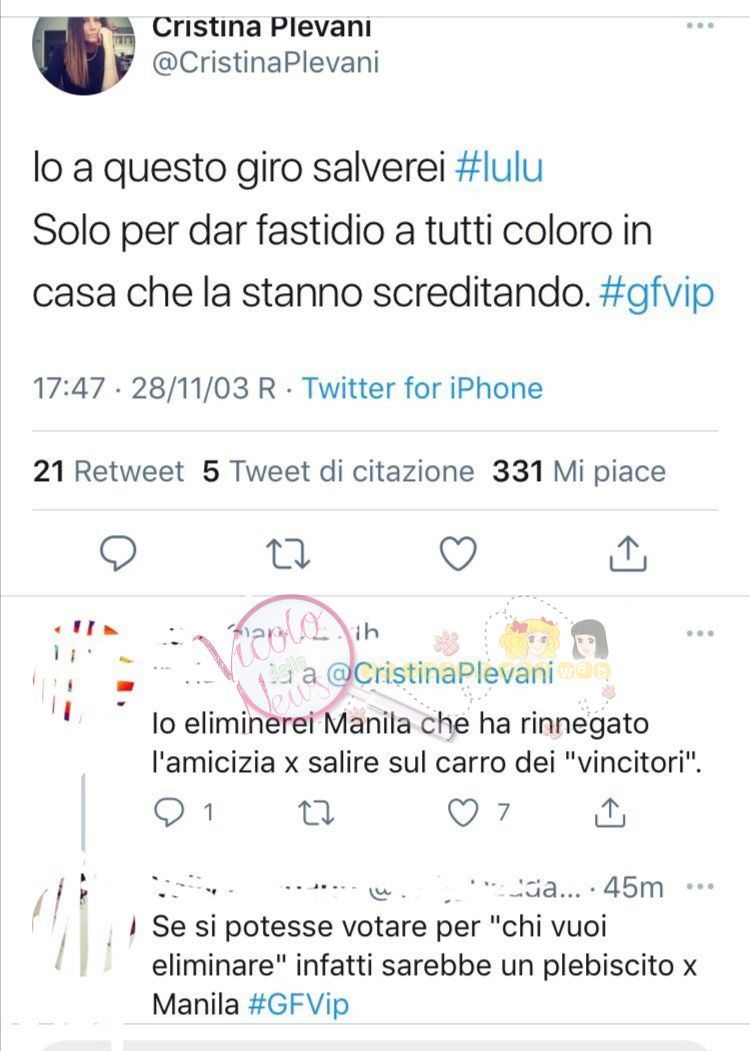
Task: Open the #GFVip hashtag in second reply
Action: (298, 1004)
